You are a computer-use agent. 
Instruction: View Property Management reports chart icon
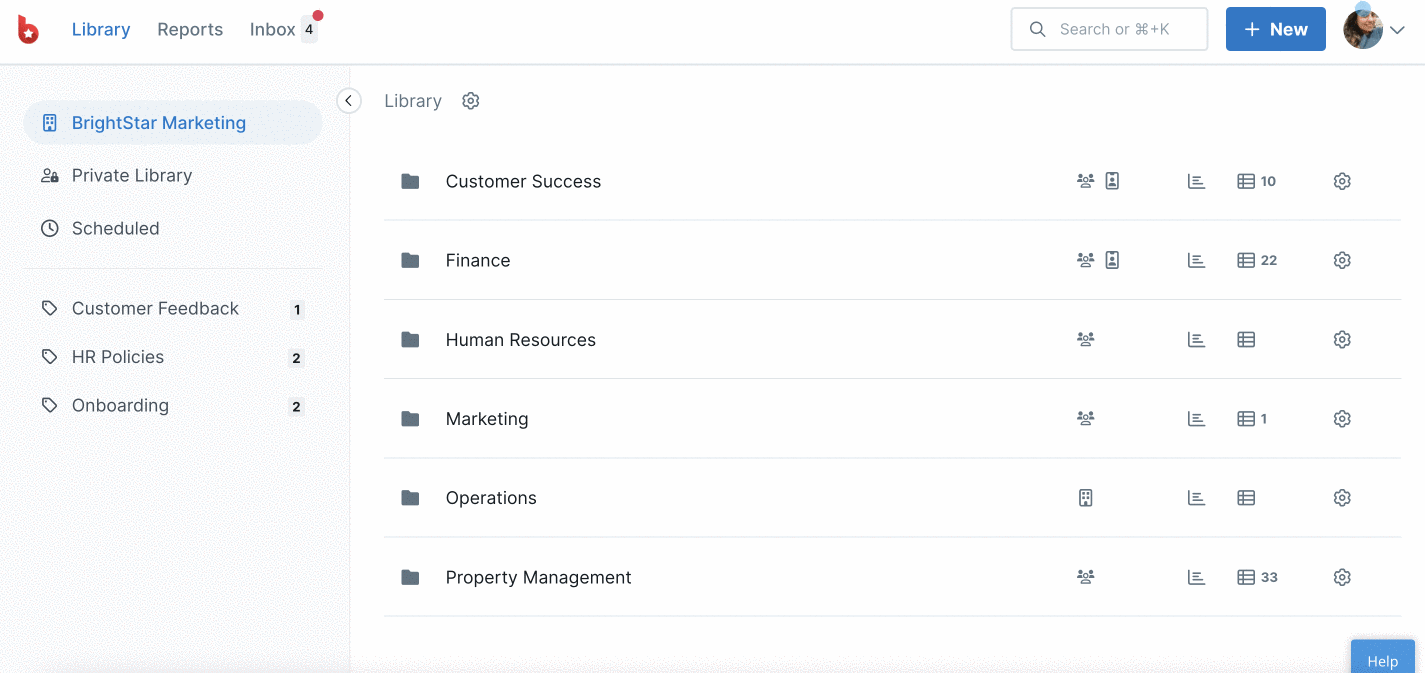1196,577
